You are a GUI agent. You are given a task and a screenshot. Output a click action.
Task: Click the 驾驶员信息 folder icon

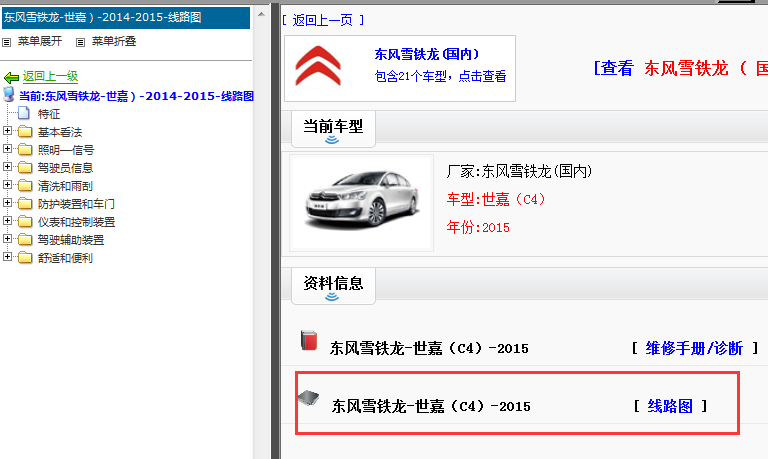[x=25, y=168]
